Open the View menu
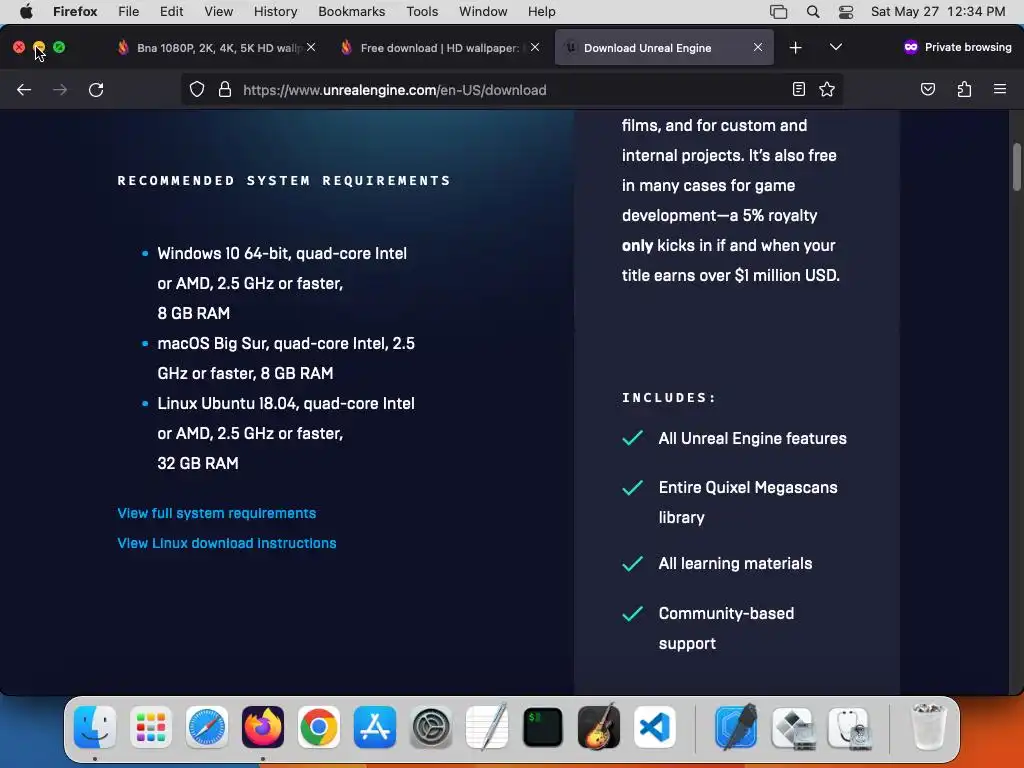The width and height of the screenshot is (1024, 768). (218, 11)
